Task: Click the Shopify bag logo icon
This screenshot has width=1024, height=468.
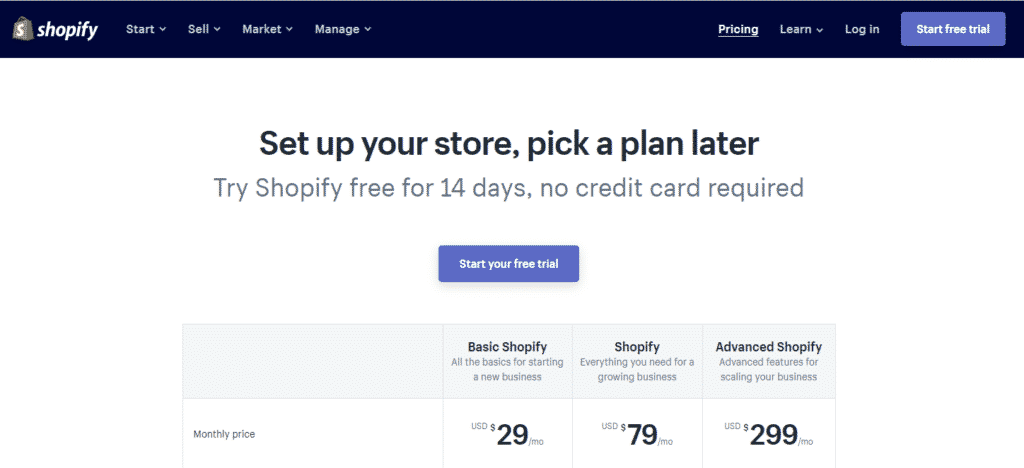Action: pyautogui.click(x=23, y=29)
